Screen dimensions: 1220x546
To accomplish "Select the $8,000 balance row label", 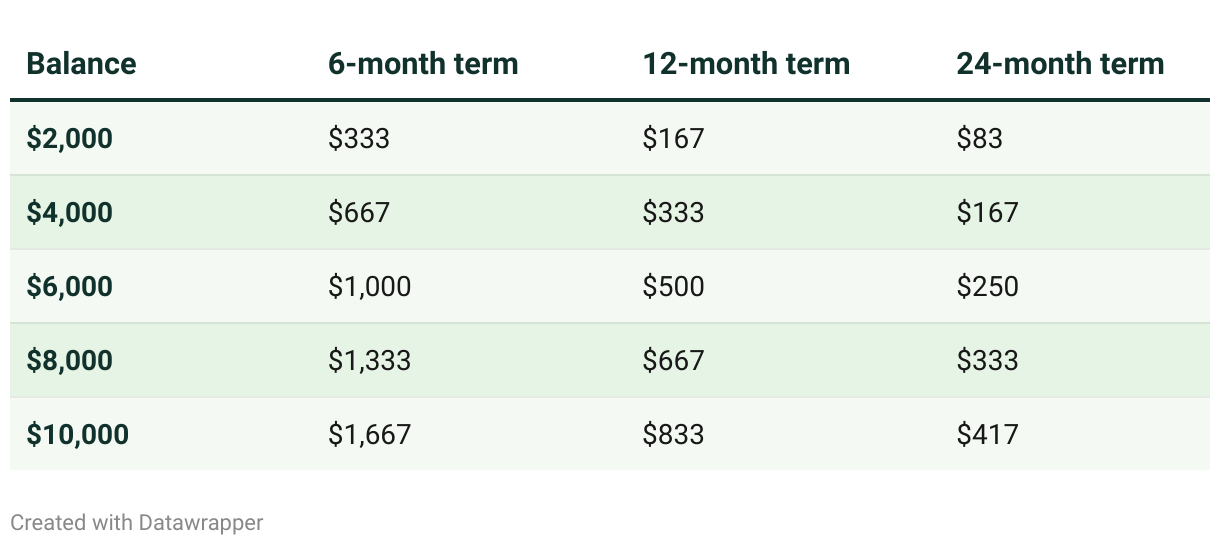I will pos(69,360).
